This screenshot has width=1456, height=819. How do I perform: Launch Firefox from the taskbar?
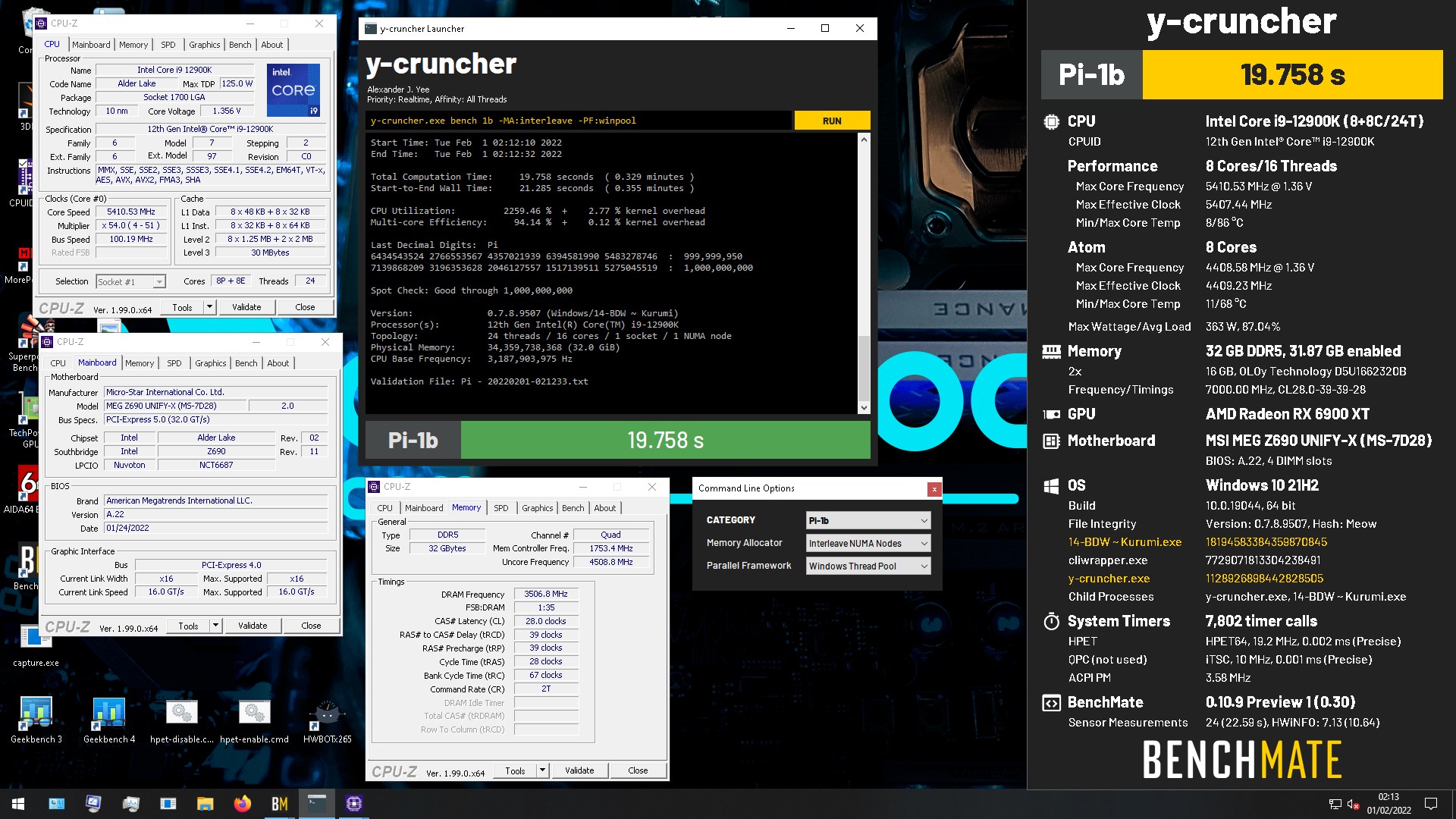point(242,804)
